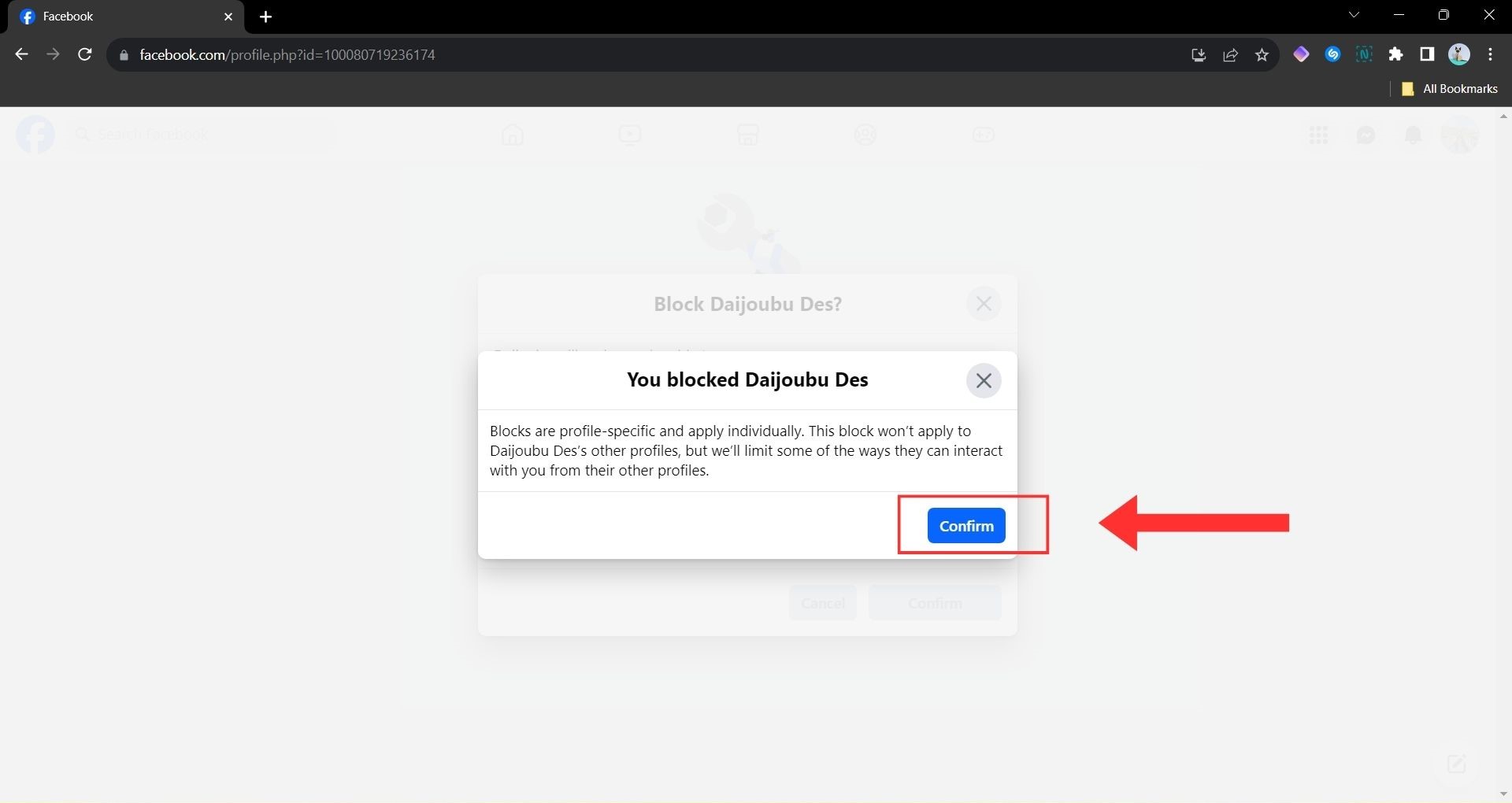Image resolution: width=1512 pixels, height=803 pixels.
Task: Click the share this page icon
Action: tap(1230, 54)
